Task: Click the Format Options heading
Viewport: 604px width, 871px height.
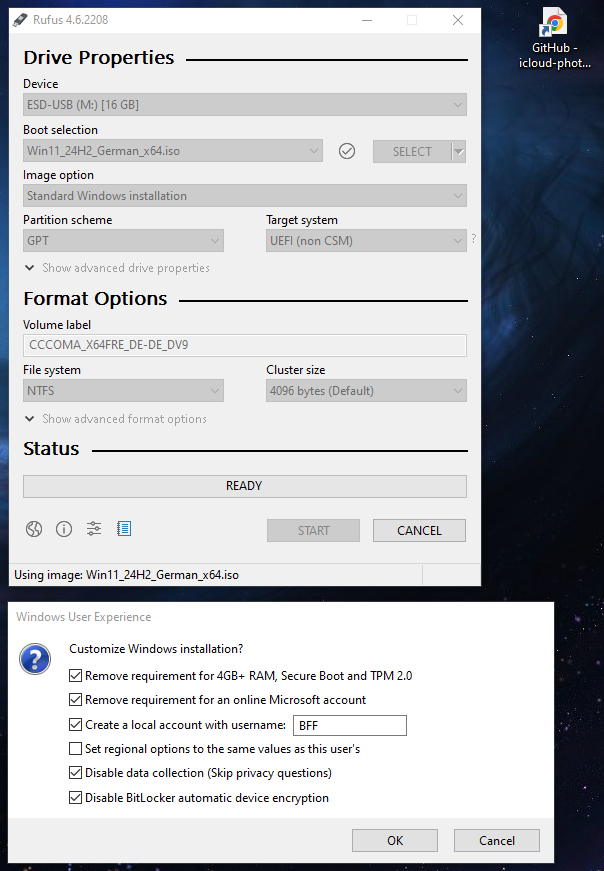Action: pos(95,299)
